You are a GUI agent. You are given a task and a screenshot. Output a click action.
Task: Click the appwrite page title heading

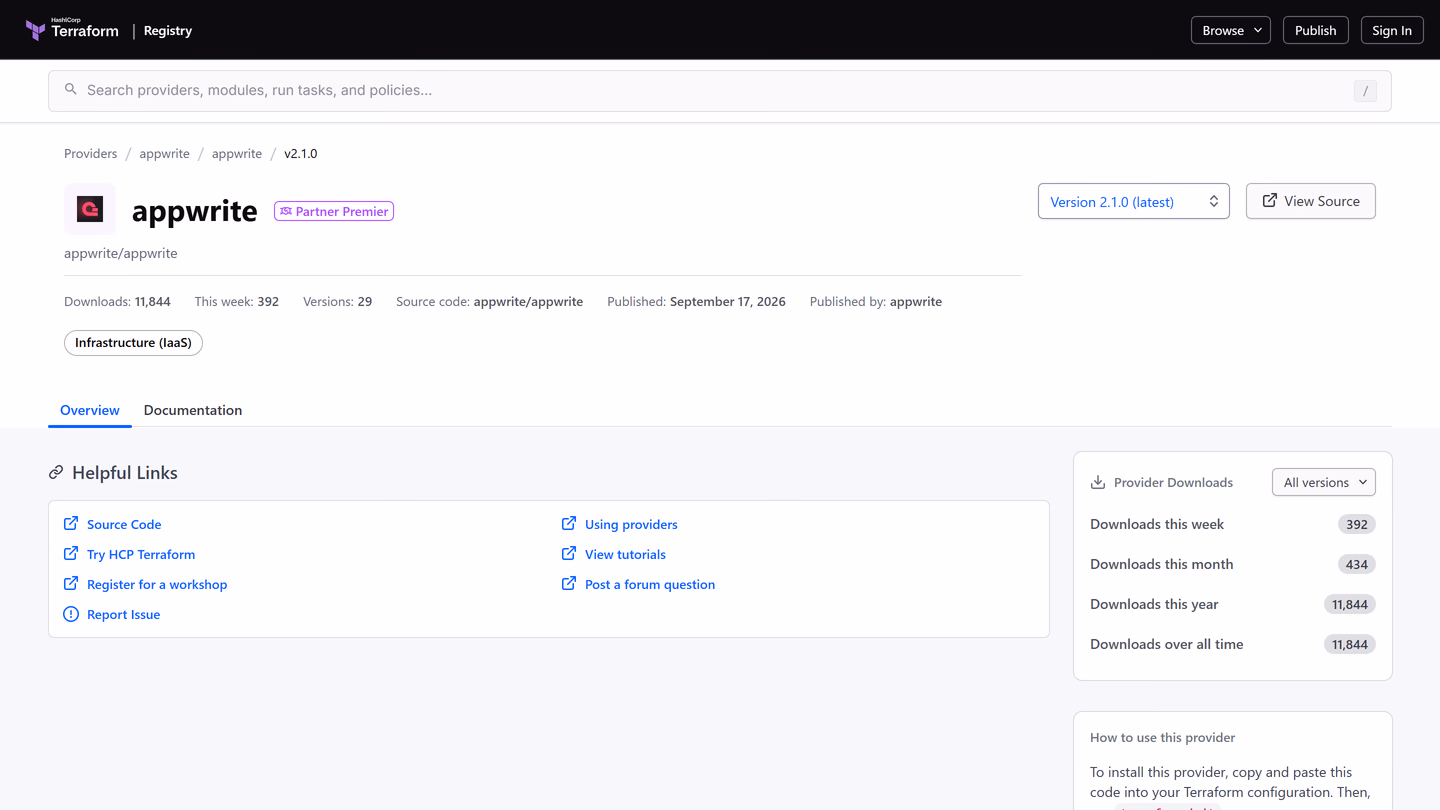[195, 211]
